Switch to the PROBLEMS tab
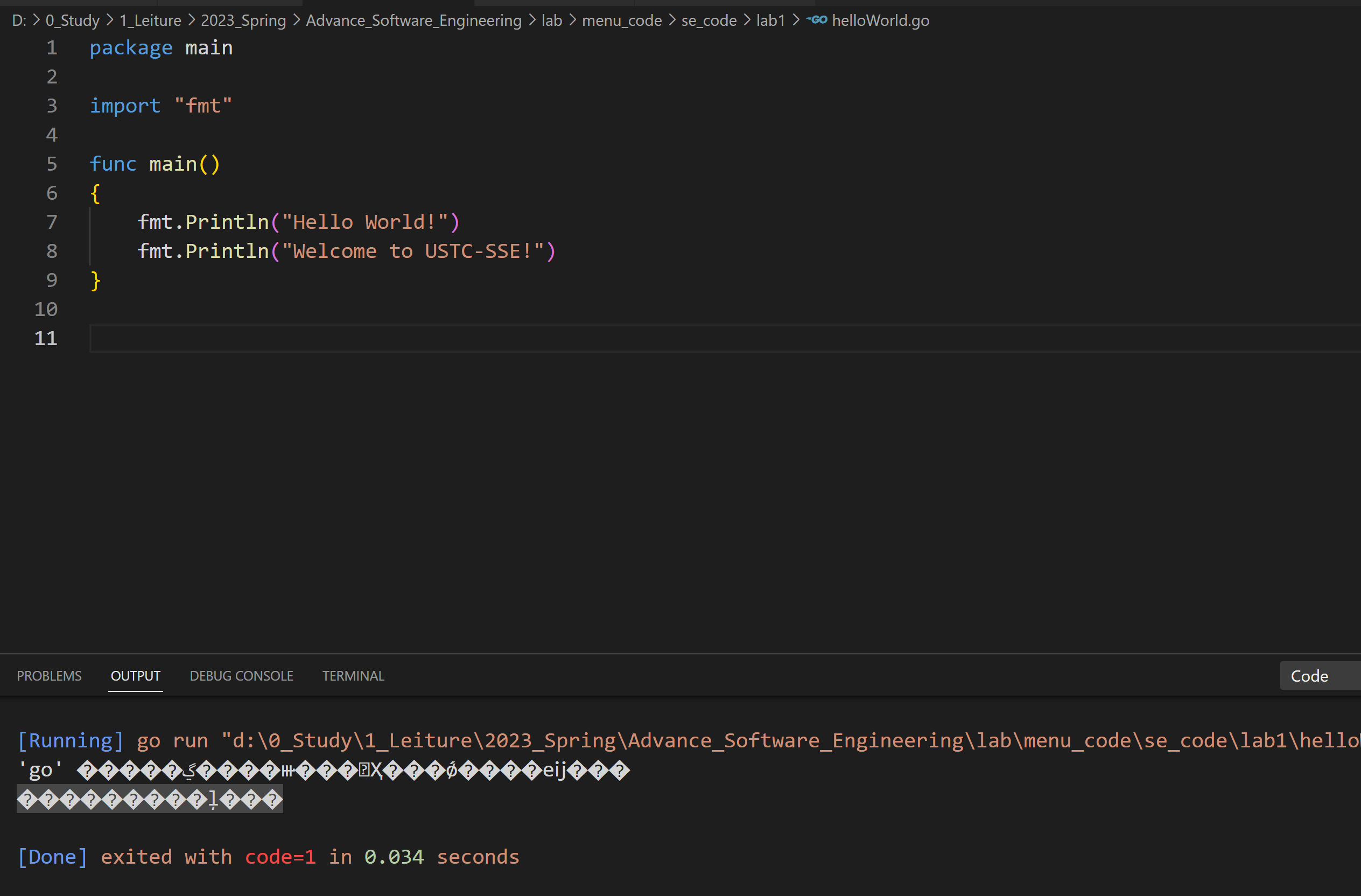This screenshot has width=1361, height=896. click(x=49, y=676)
